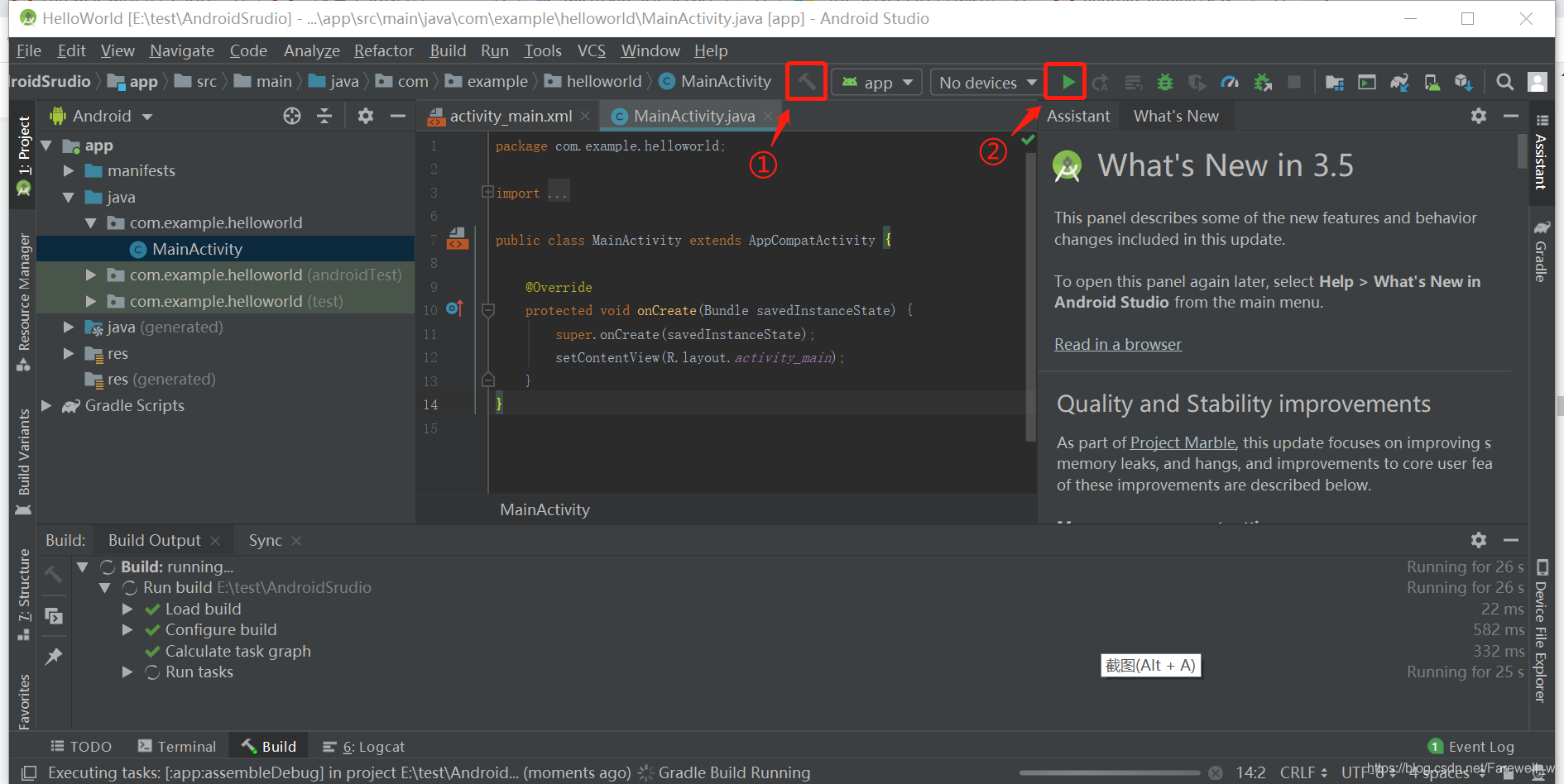1564x784 pixels.
Task: Open the VCS menu
Action: (x=592, y=51)
